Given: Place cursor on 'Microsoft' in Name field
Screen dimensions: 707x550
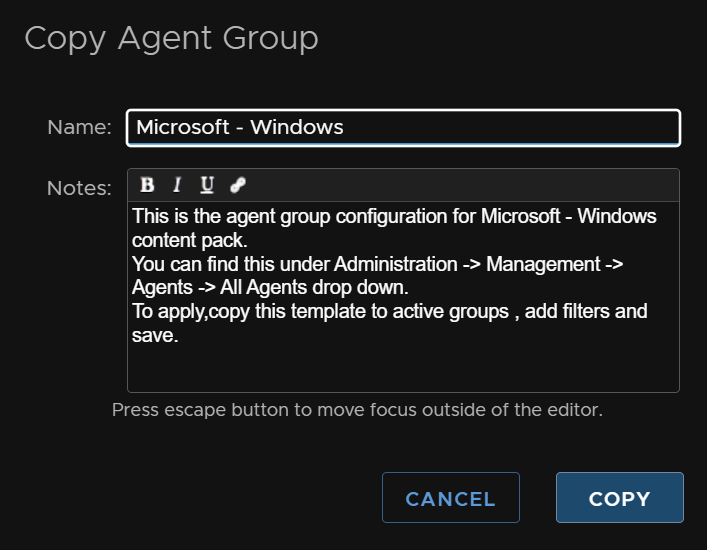Looking at the screenshot, I should 183,127.
